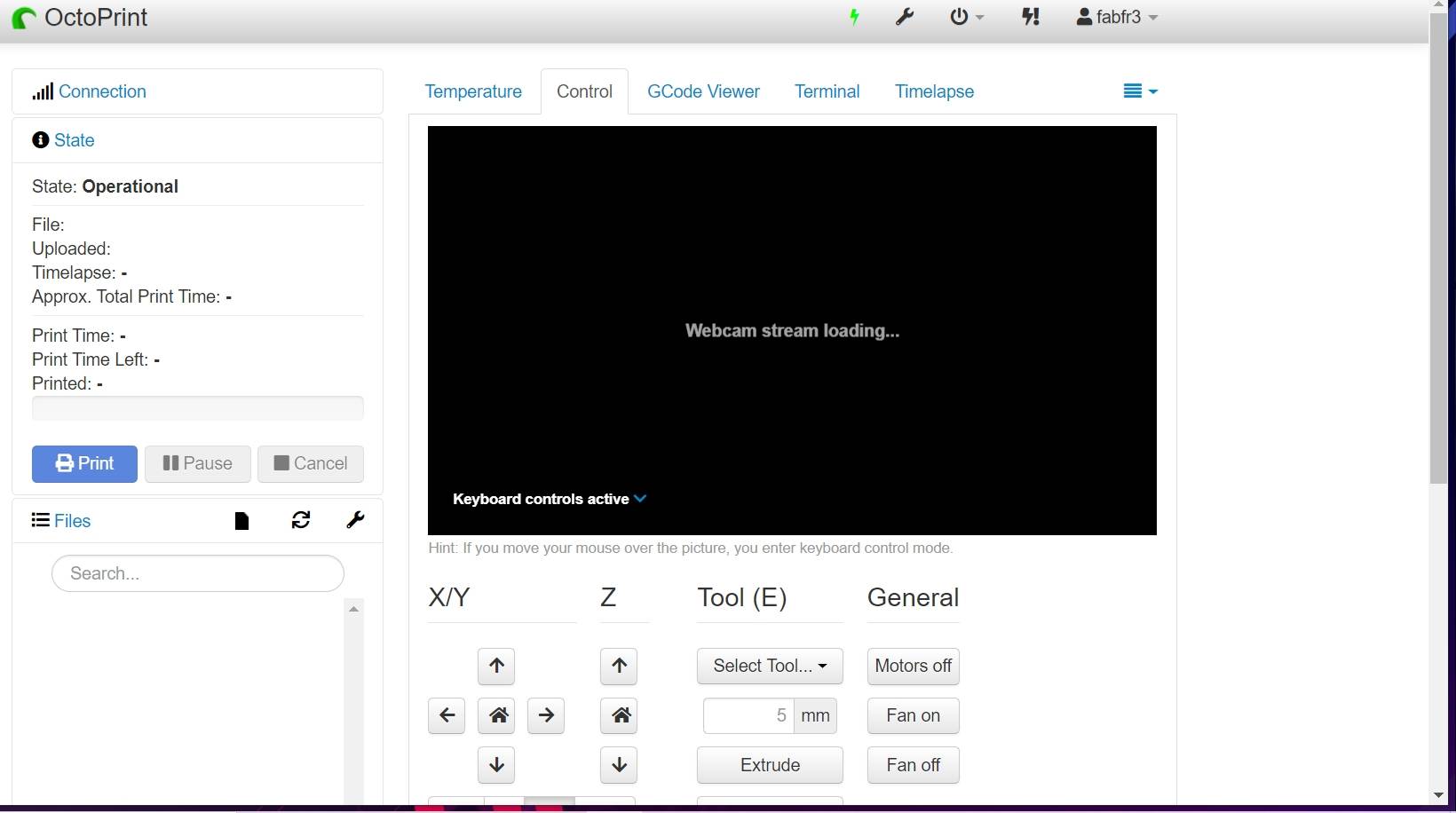Click Fan on button
The image size is (1456, 813).
[x=913, y=715]
